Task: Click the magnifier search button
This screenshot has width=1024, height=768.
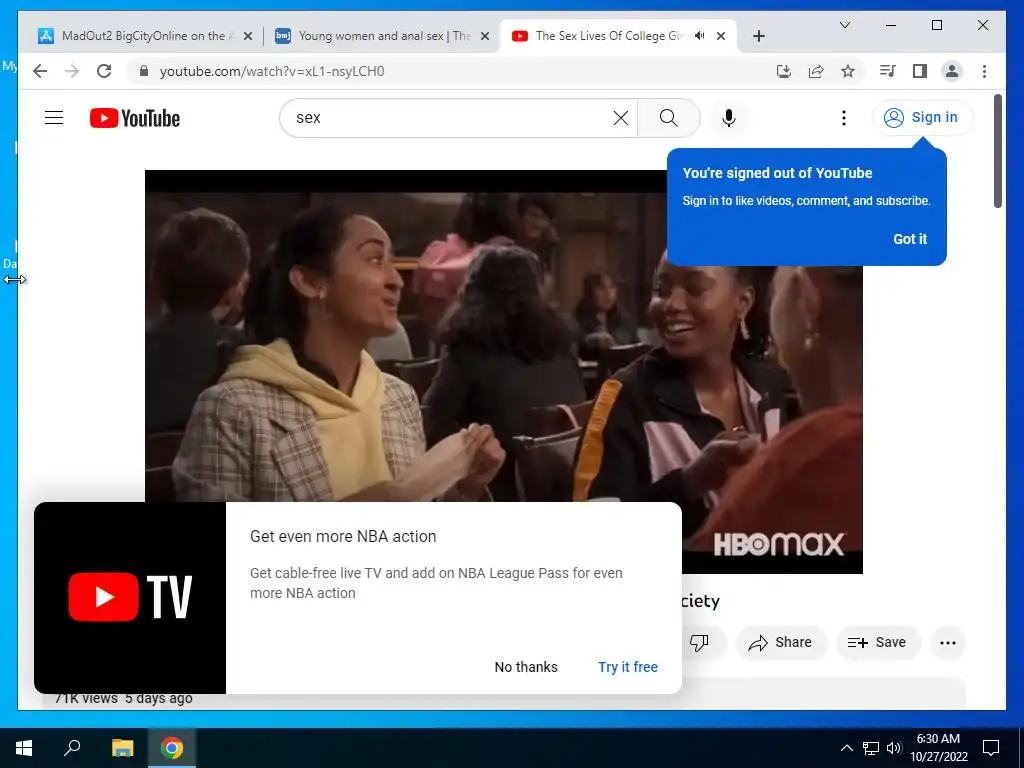Action: (668, 118)
